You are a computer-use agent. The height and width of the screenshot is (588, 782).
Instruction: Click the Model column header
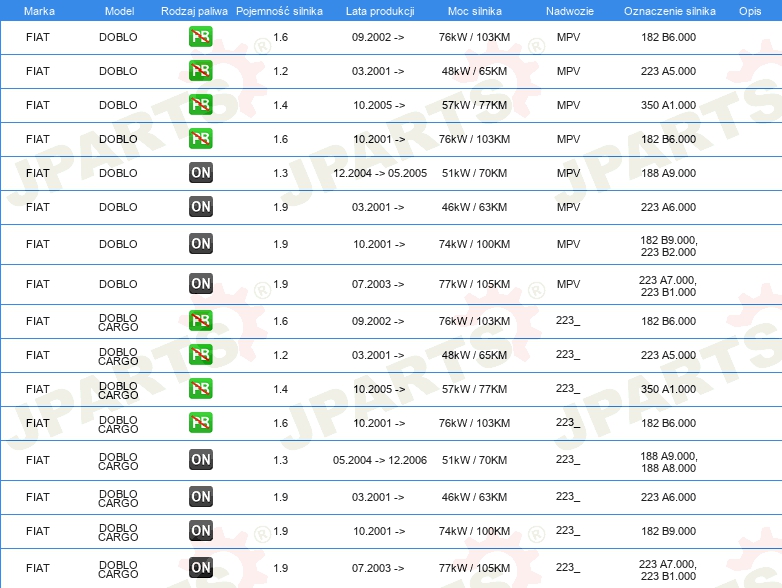click(x=119, y=11)
